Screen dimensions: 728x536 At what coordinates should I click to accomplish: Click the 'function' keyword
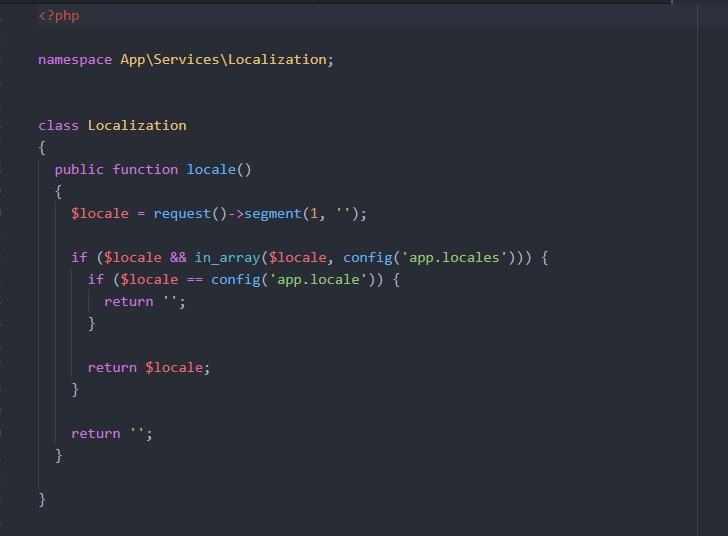coord(145,170)
